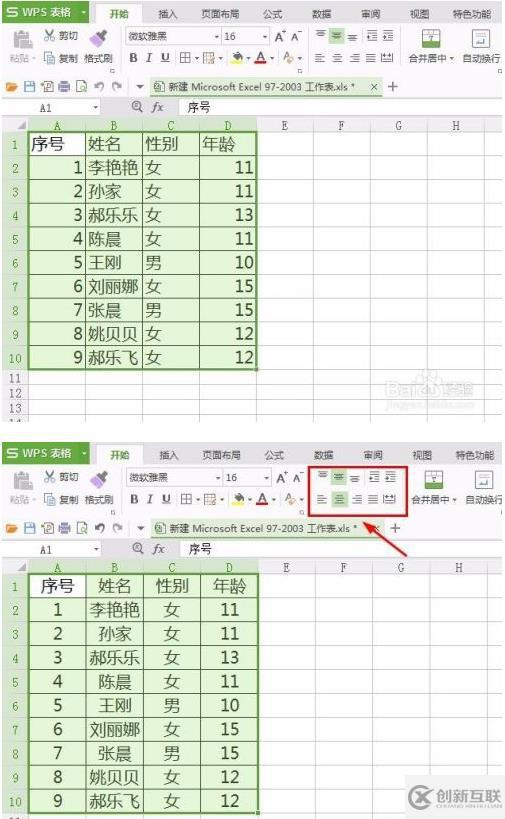Open Page Layout tab in upper window

click(220, 14)
